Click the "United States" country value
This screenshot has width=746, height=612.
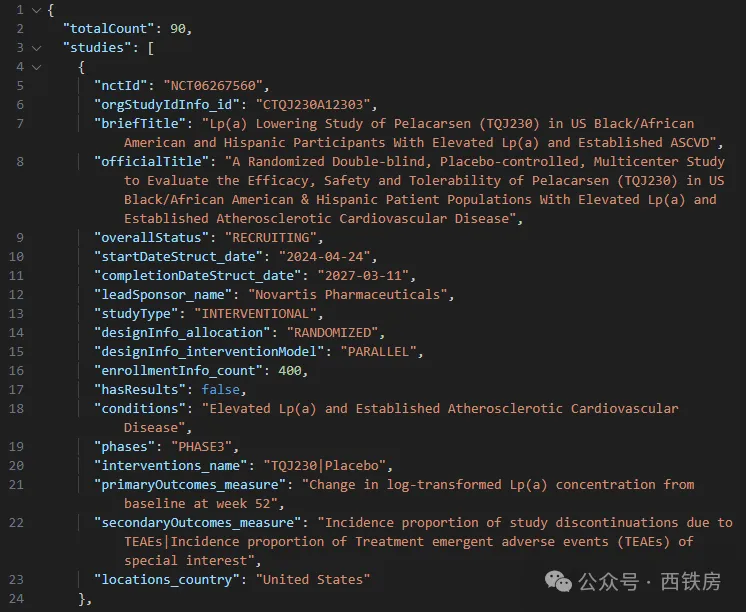click(313, 579)
